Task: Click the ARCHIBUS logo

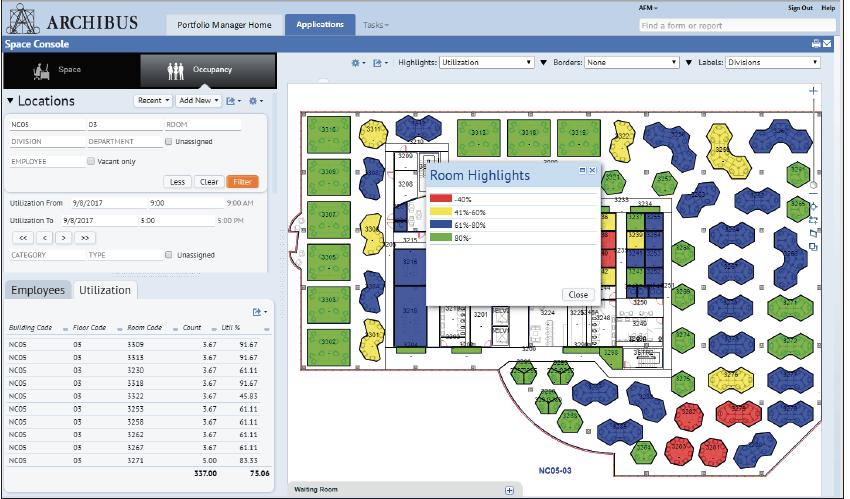Action: click(x=72, y=20)
